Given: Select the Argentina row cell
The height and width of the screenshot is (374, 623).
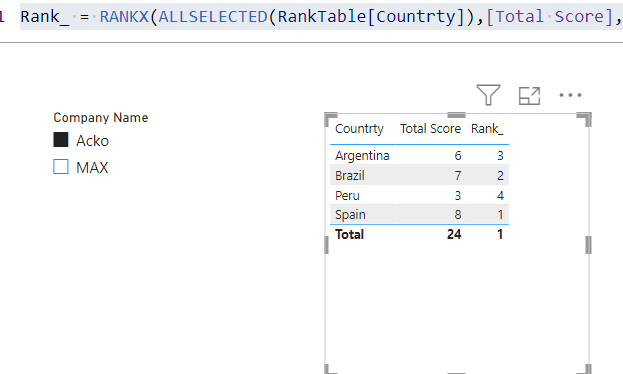Looking at the screenshot, I should (x=362, y=155).
